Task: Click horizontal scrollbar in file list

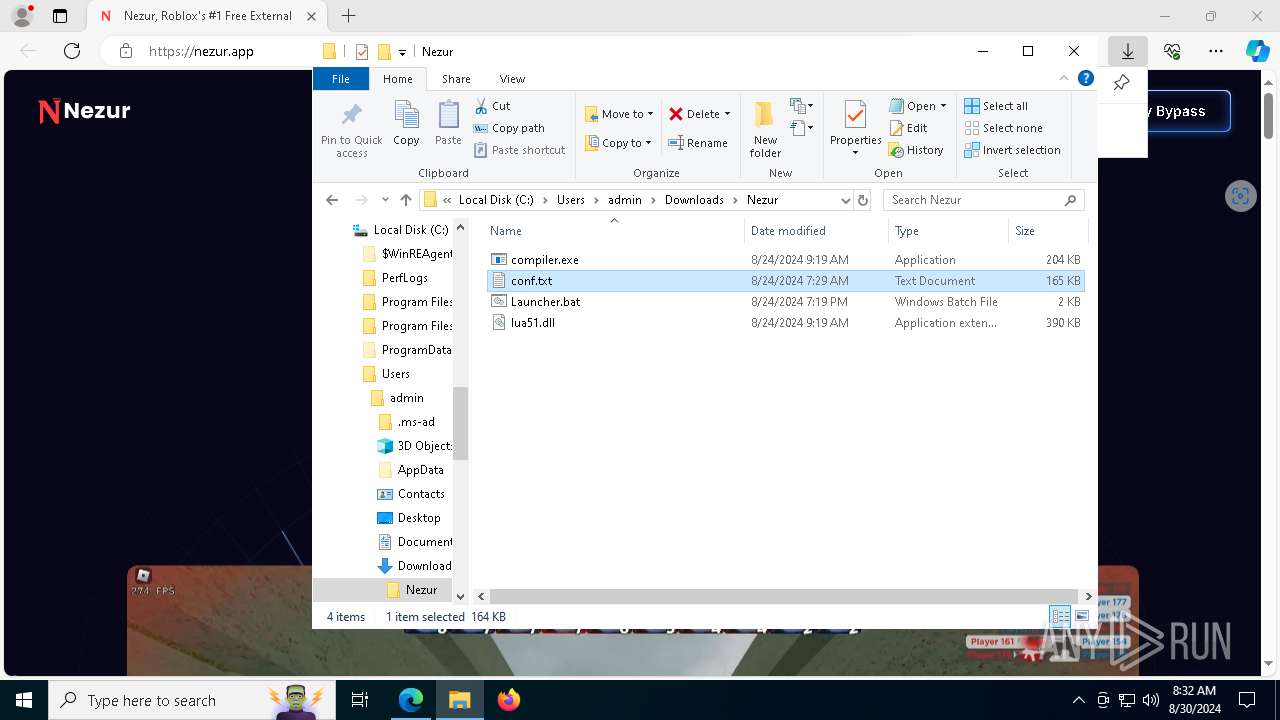Action: tap(783, 596)
